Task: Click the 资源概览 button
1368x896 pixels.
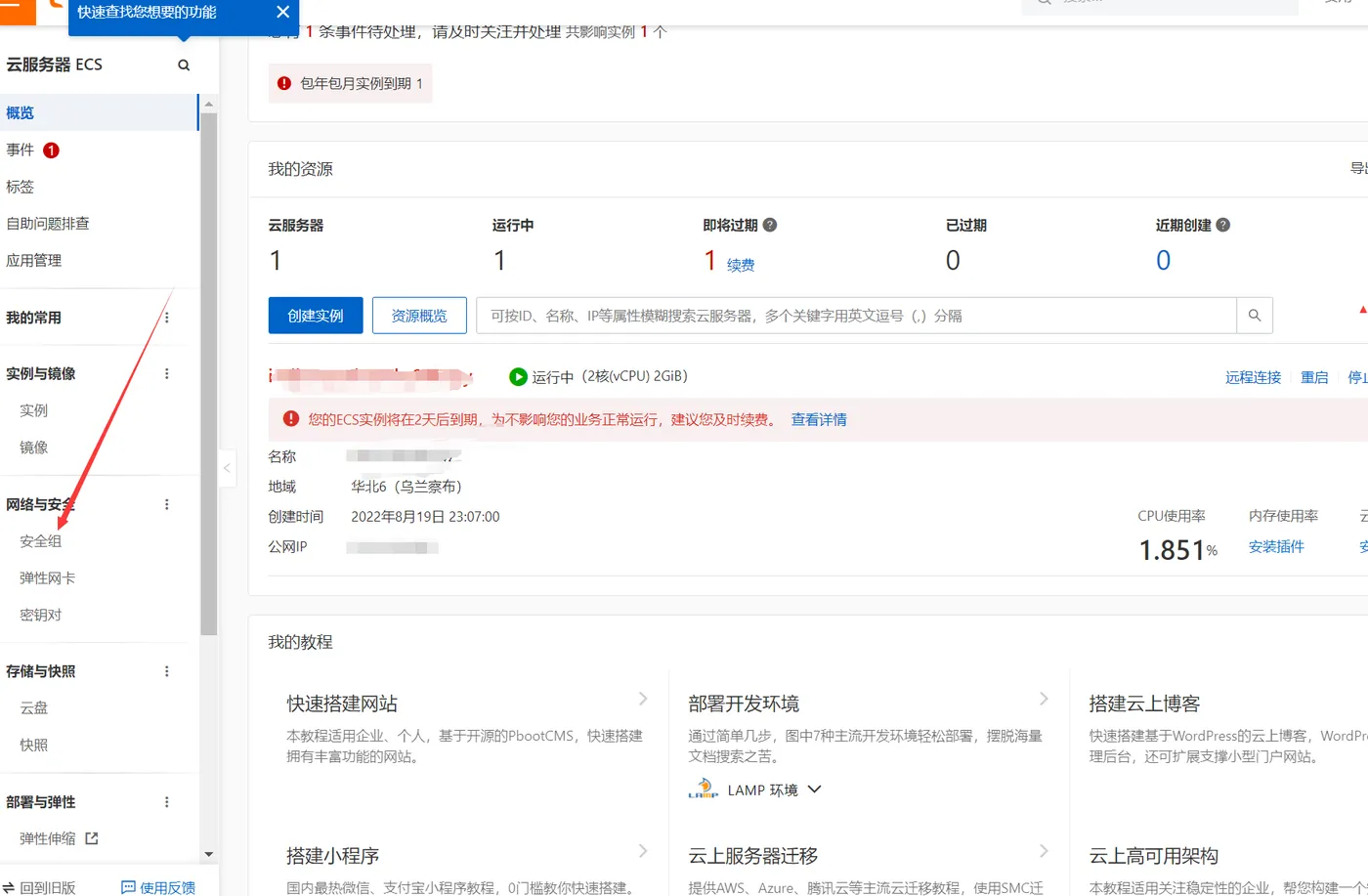Action: [419, 316]
